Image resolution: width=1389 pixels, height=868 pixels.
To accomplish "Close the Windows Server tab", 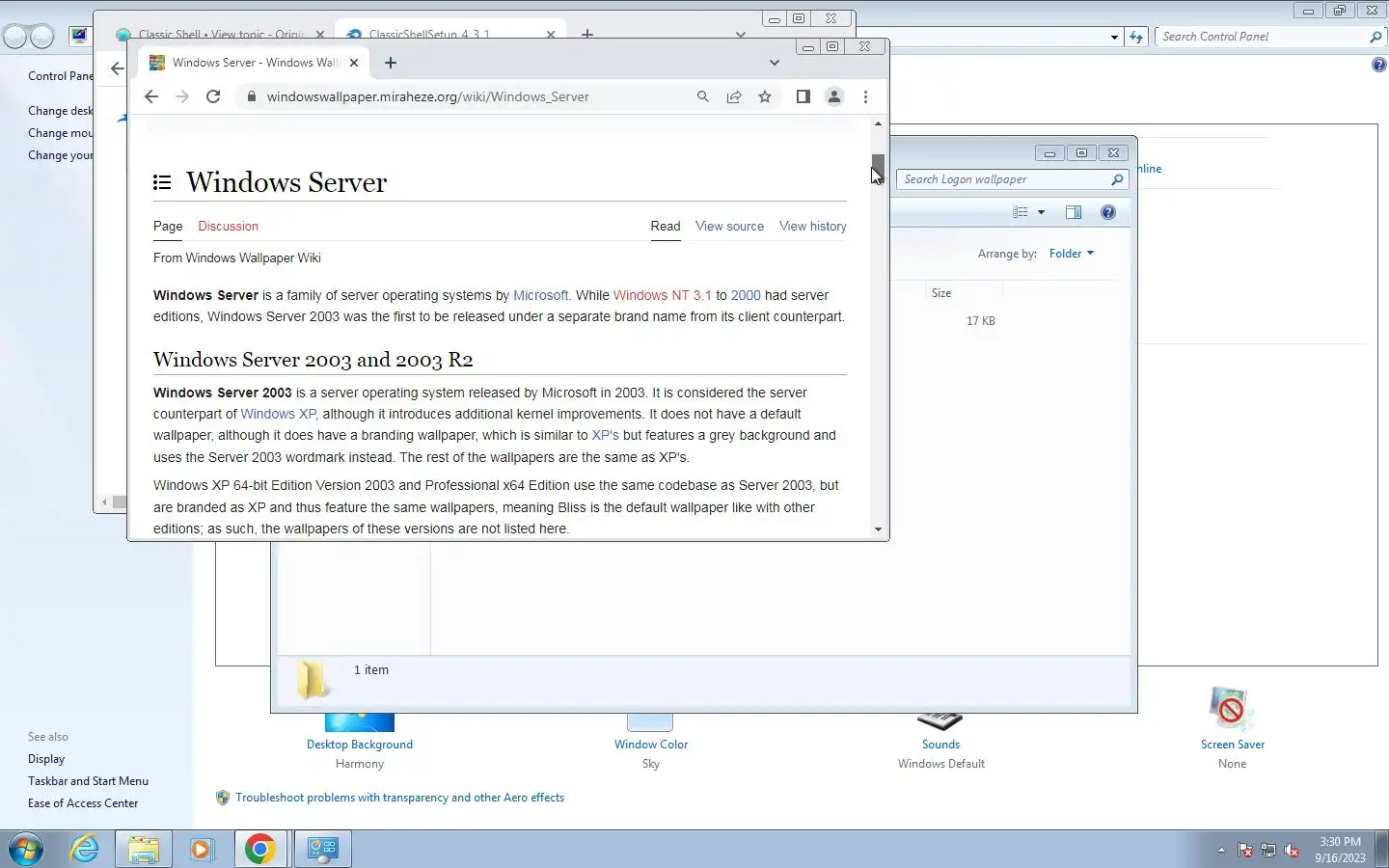I will click(354, 63).
